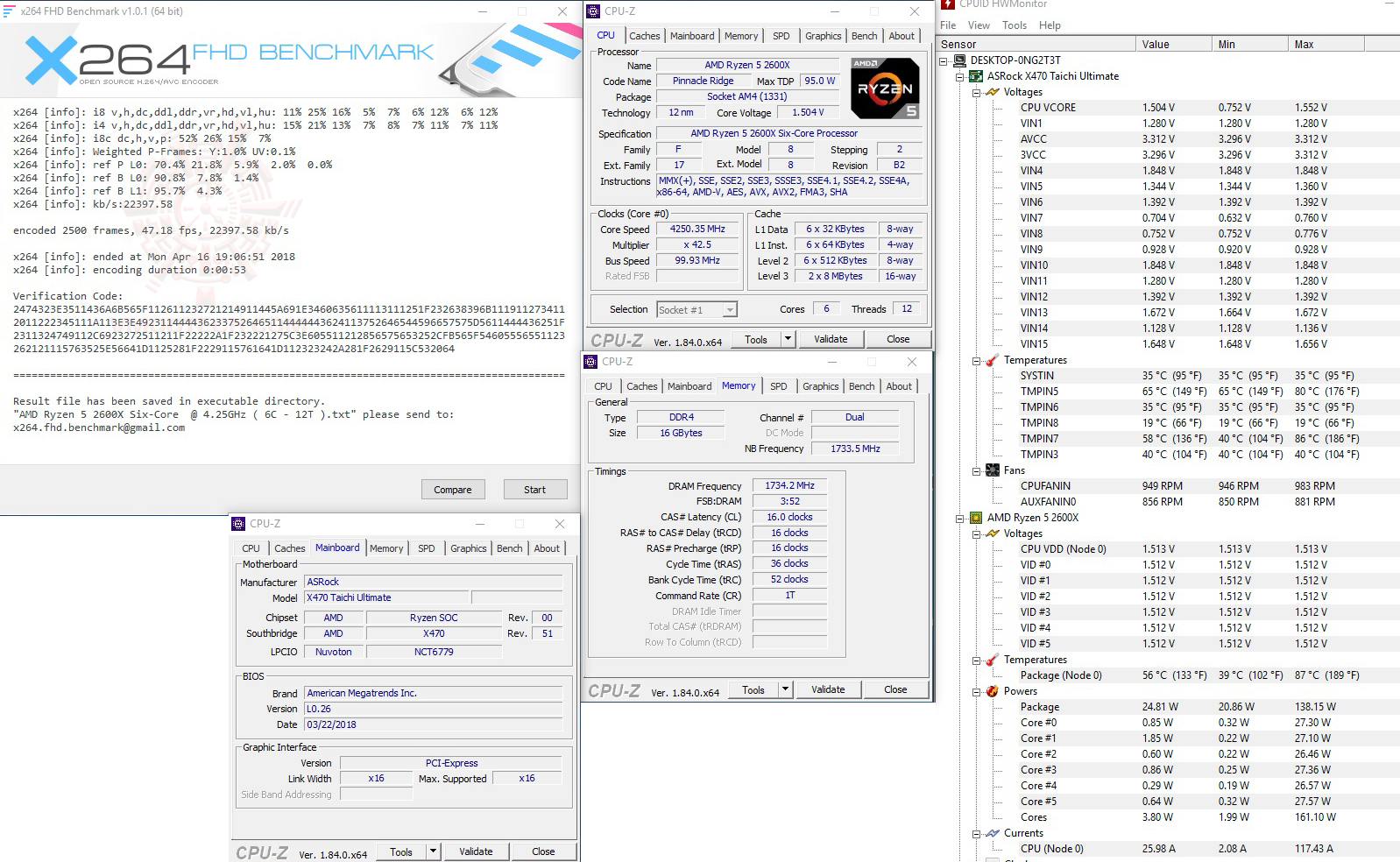Image resolution: width=1400 pixels, height=862 pixels.
Task: Open the Tools dropdown arrow in the CPU-Z processor window
Action: click(788, 339)
